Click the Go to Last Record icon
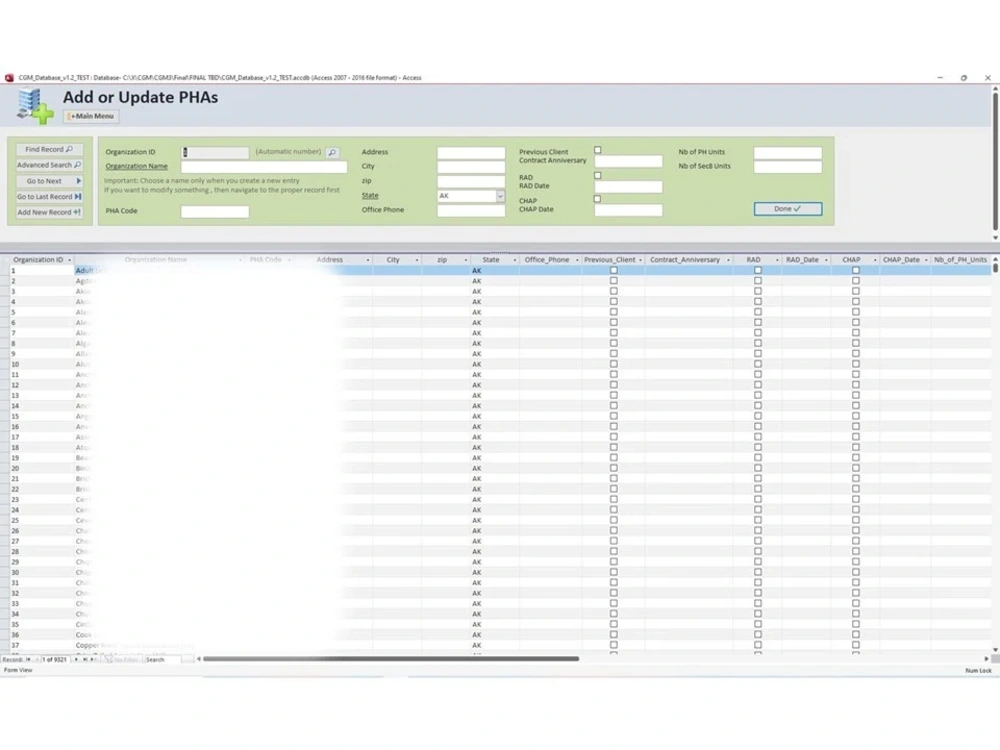This screenshot has width=1000, height=750. (x=77, y=197)
